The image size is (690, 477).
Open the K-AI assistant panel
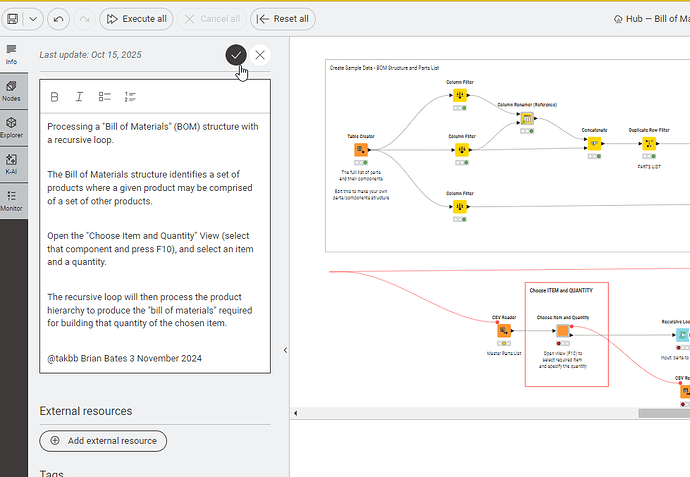12,163
